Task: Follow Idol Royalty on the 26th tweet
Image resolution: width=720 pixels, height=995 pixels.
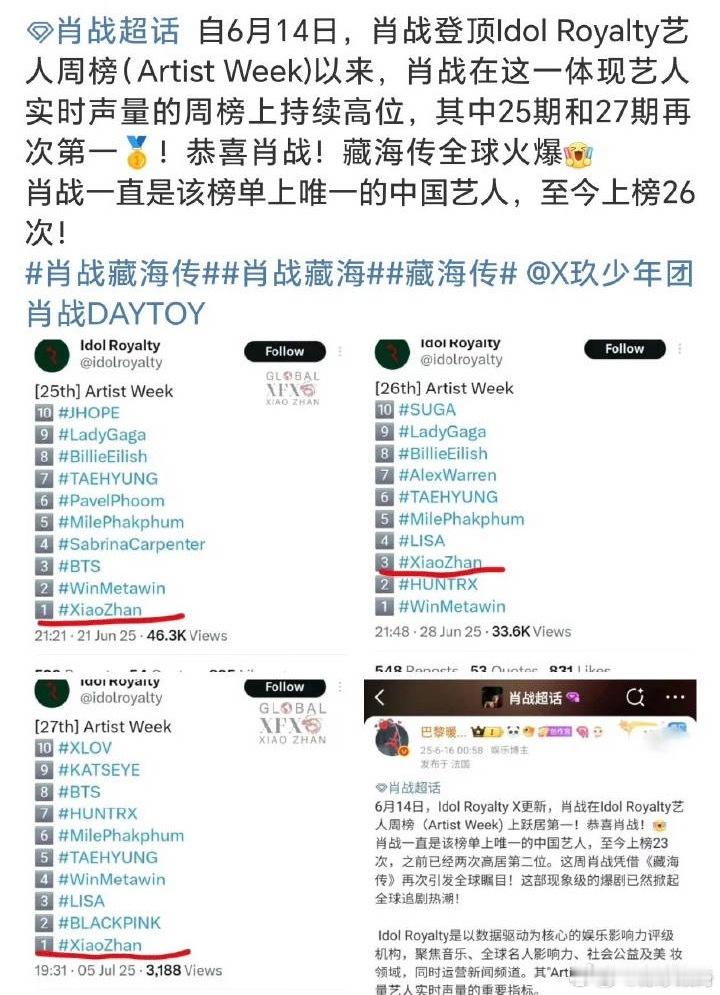Action: 625,348
